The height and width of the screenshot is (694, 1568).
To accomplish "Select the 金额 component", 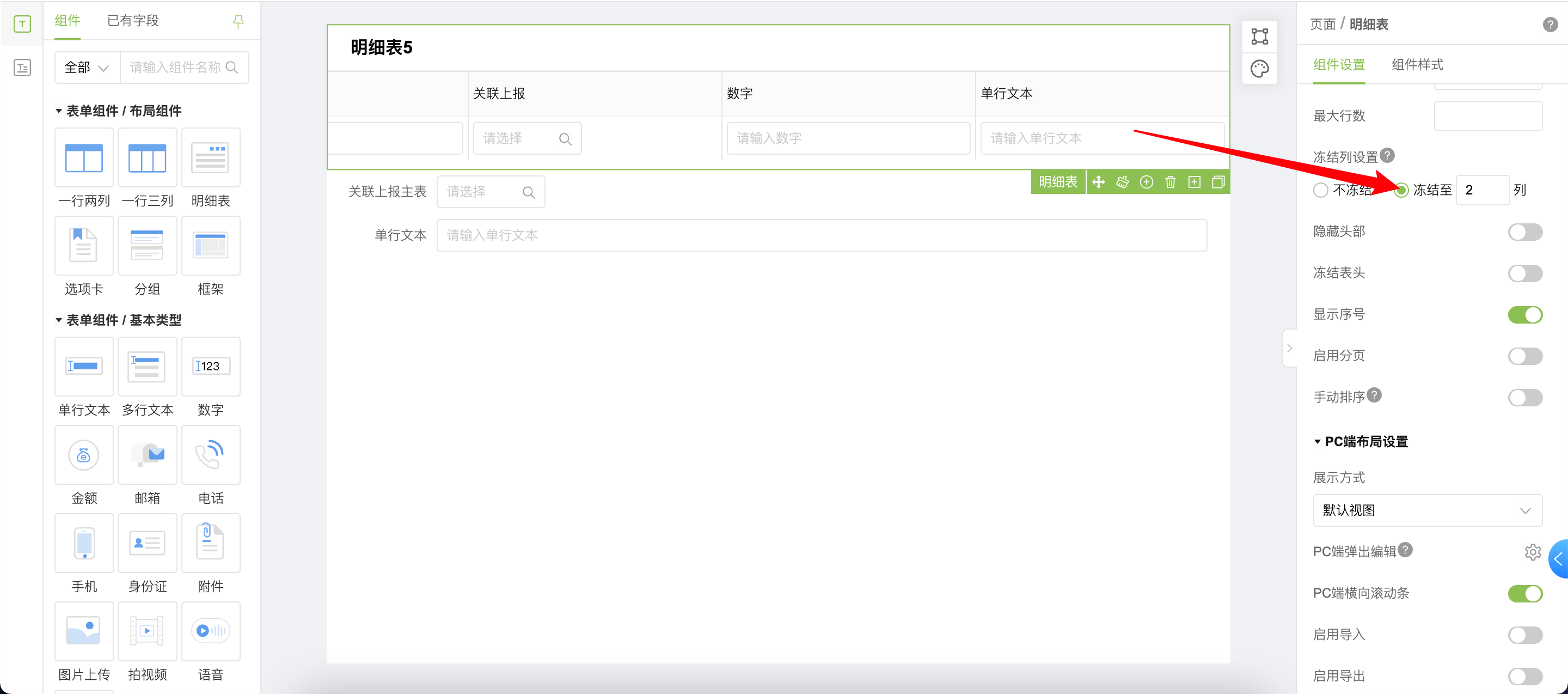I will (x=83, y=455).
